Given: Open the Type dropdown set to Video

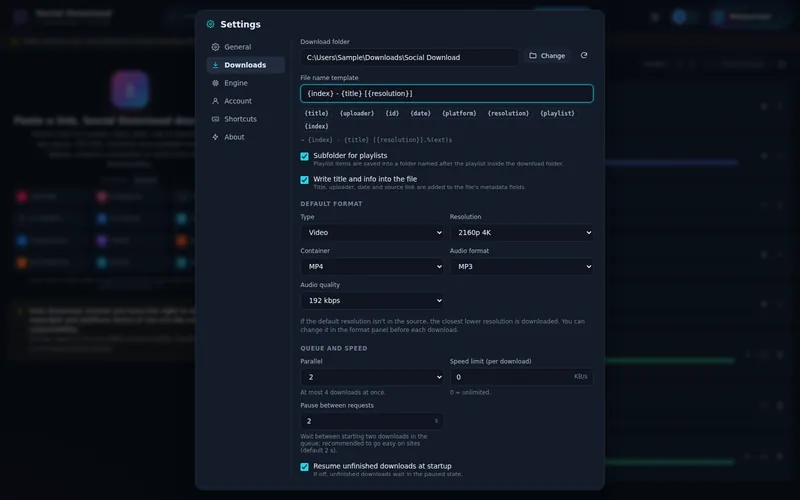Looking at the screenshot, I should pyautogui.click(x=372, y=233).
